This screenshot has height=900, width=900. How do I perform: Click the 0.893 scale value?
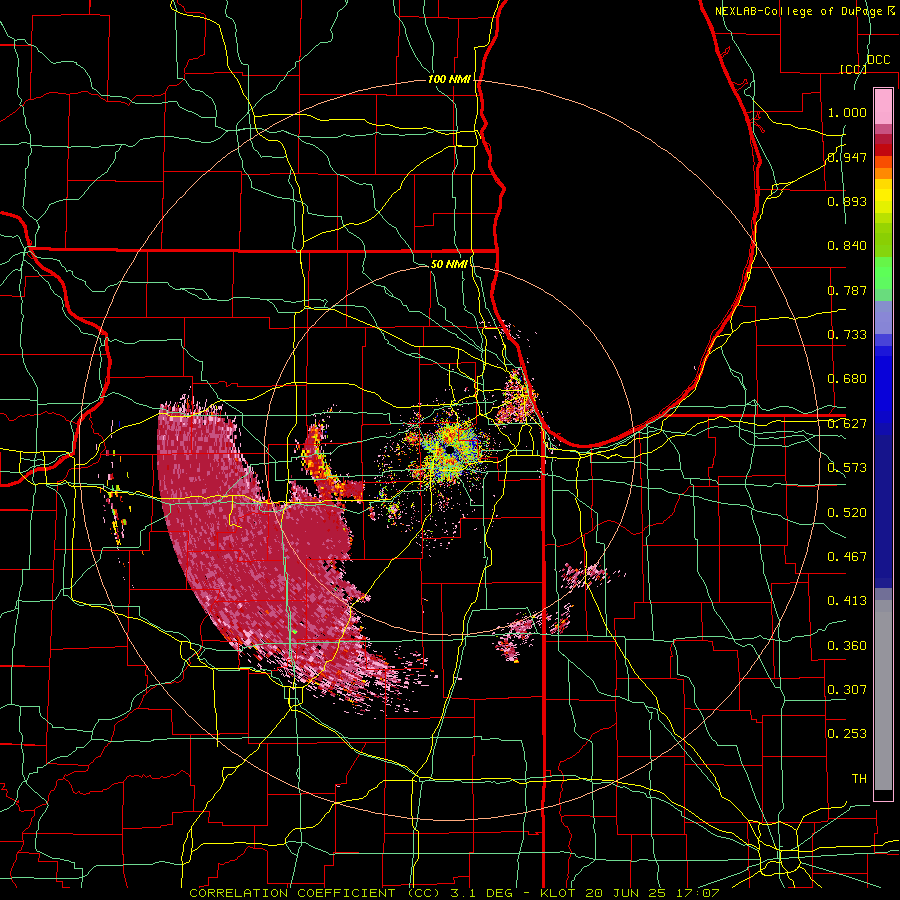click(x=847, y=201)
